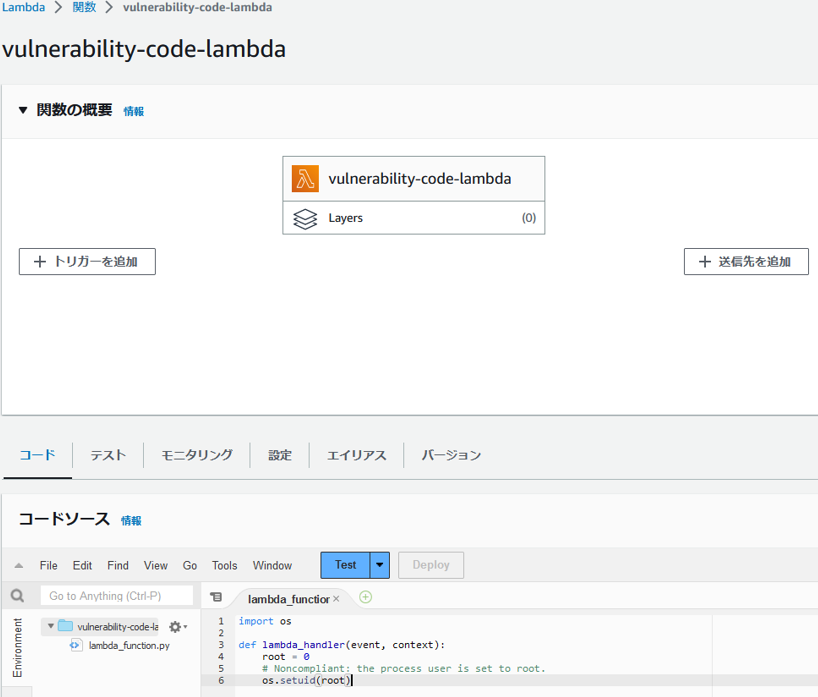818x697 pixels.
Task: Click the Layers stack icon
Action: tap(305, 217)
